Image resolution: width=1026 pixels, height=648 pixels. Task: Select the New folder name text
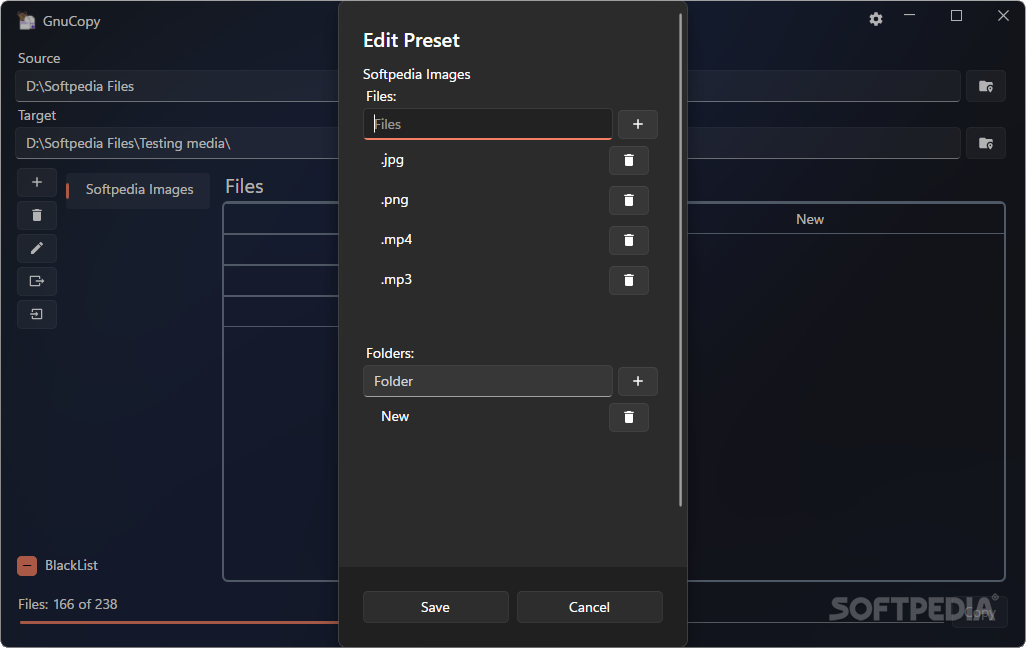(395, 416)
